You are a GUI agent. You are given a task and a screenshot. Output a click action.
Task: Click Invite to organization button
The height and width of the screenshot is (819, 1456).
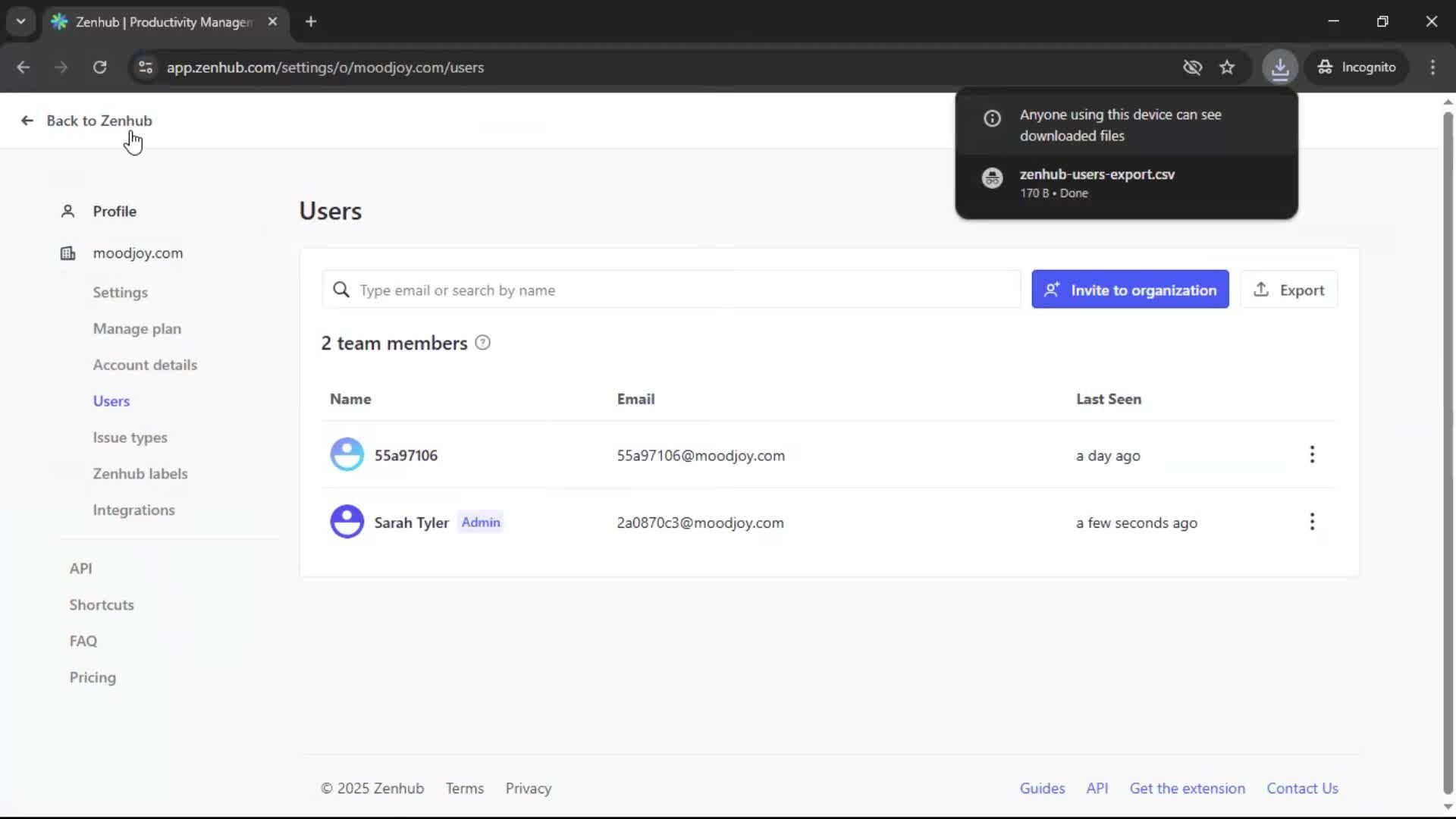tap(1129, 290)
